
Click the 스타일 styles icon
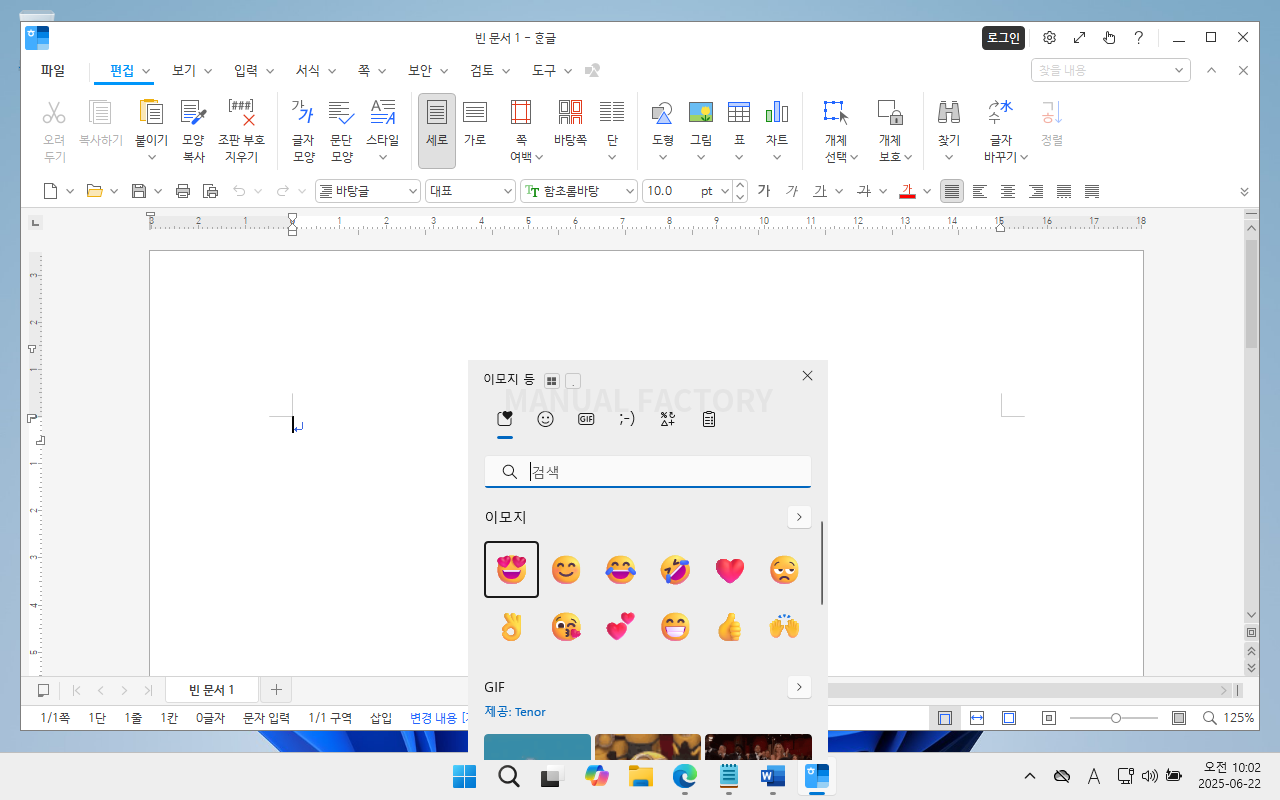[383, 112]
